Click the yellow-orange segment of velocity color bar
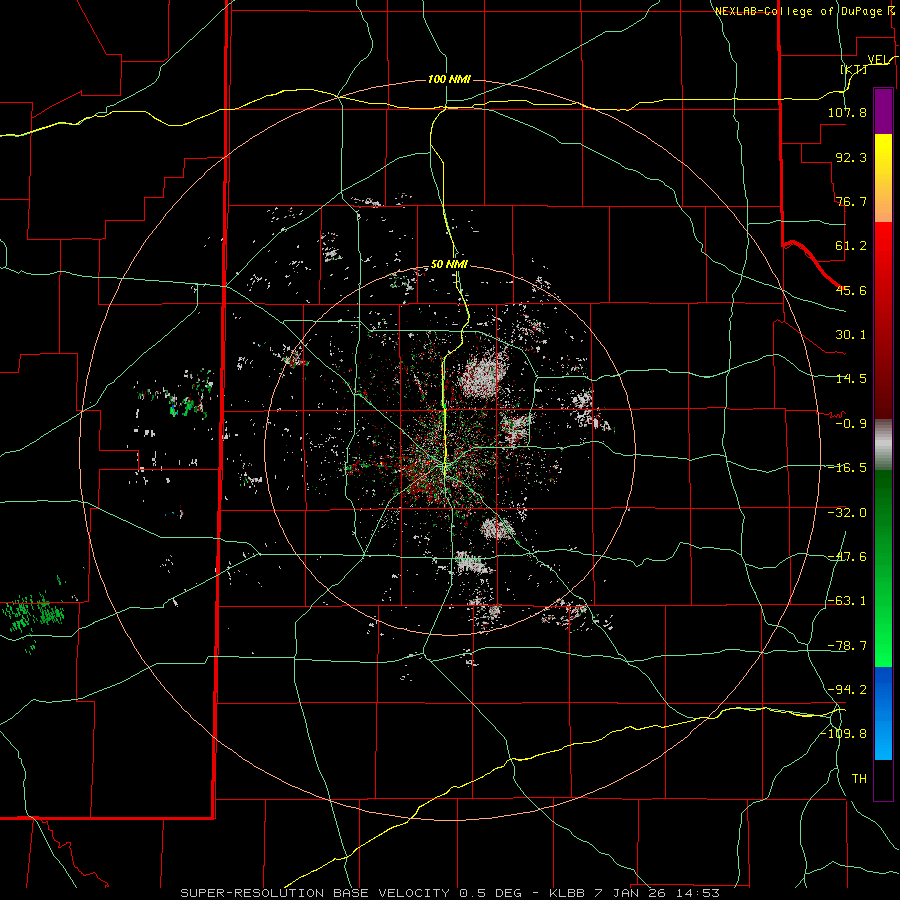Screen dimensions: 900x900 click(883, 178)
